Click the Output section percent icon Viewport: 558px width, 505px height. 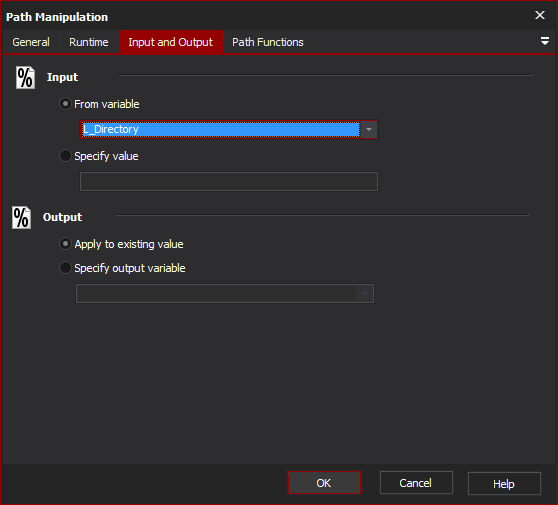click(x=21, y=217)
